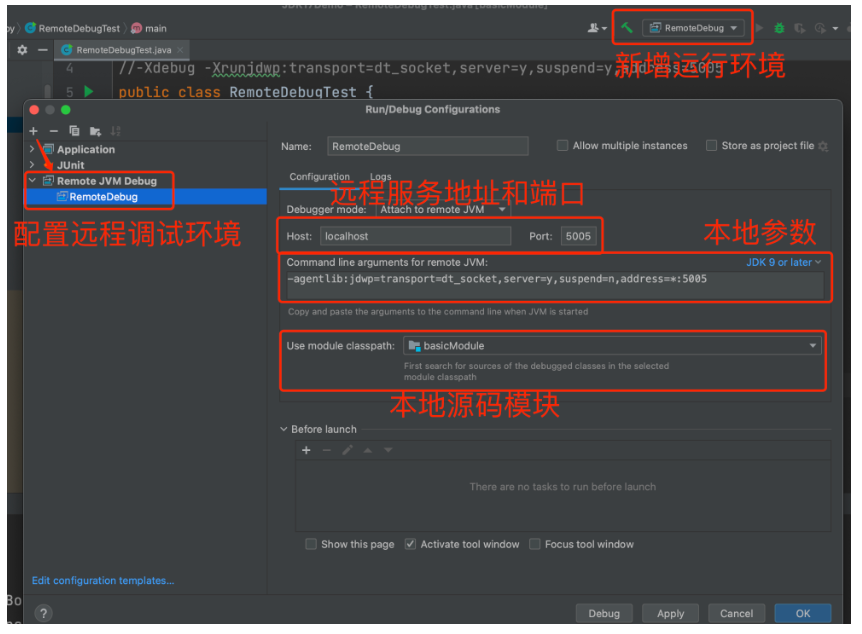Enable Store as project file checkbox
Image resolution: width=862 pixels, height=634 pixels.
click(711, 146)
